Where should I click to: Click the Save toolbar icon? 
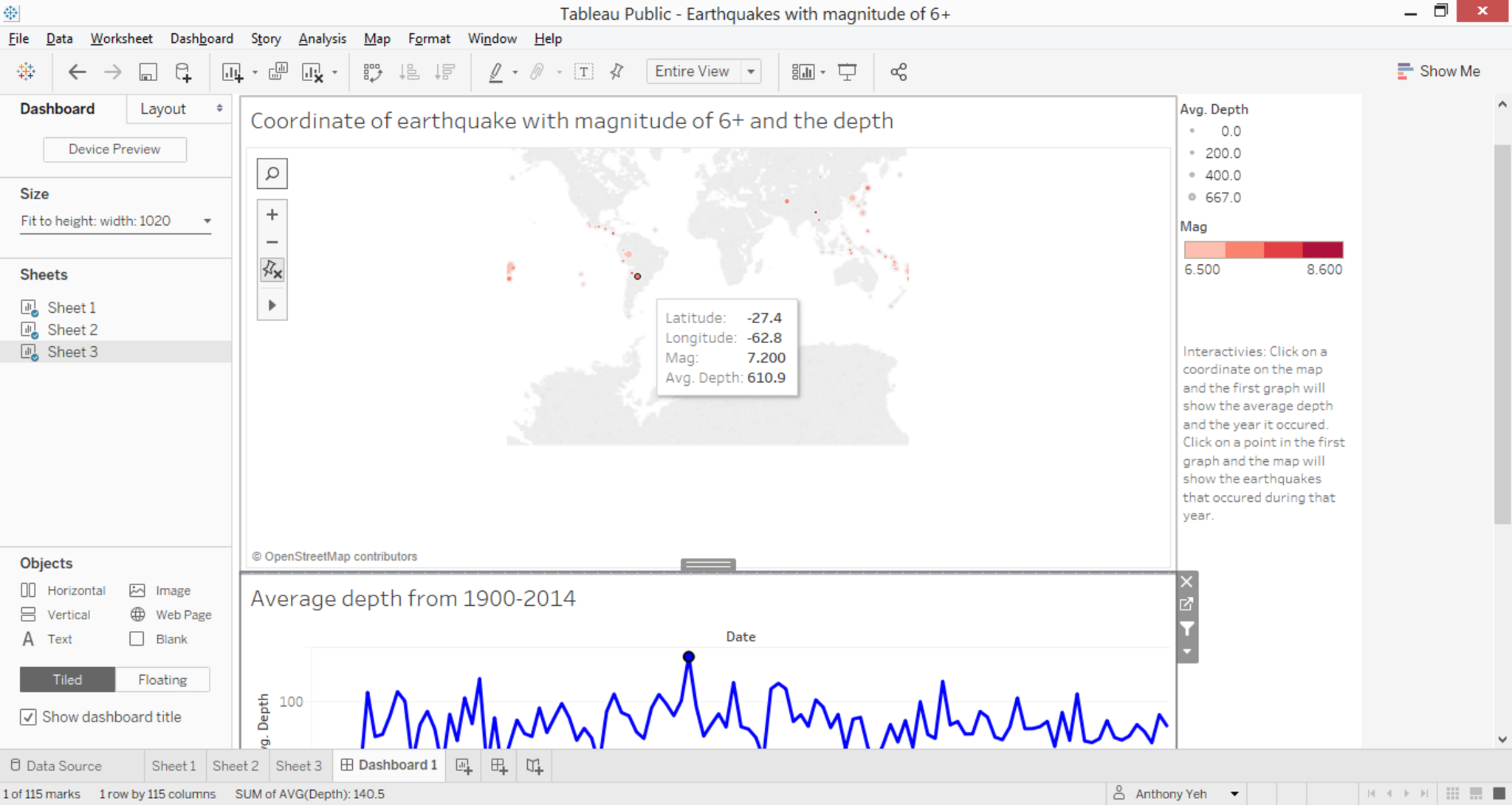tap(148, 72)
